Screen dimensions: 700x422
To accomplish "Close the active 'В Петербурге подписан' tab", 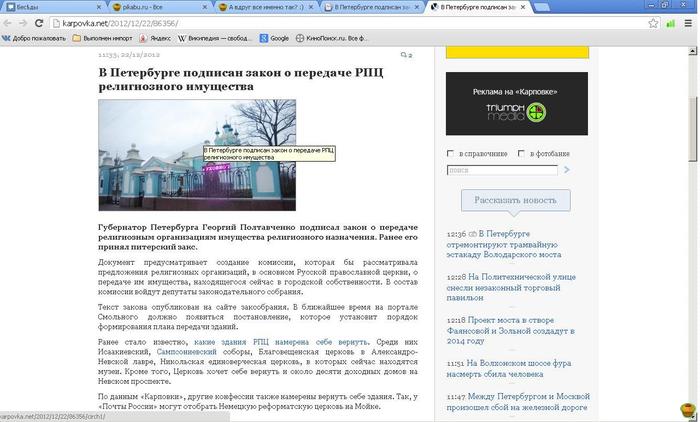I will (523, 7).
